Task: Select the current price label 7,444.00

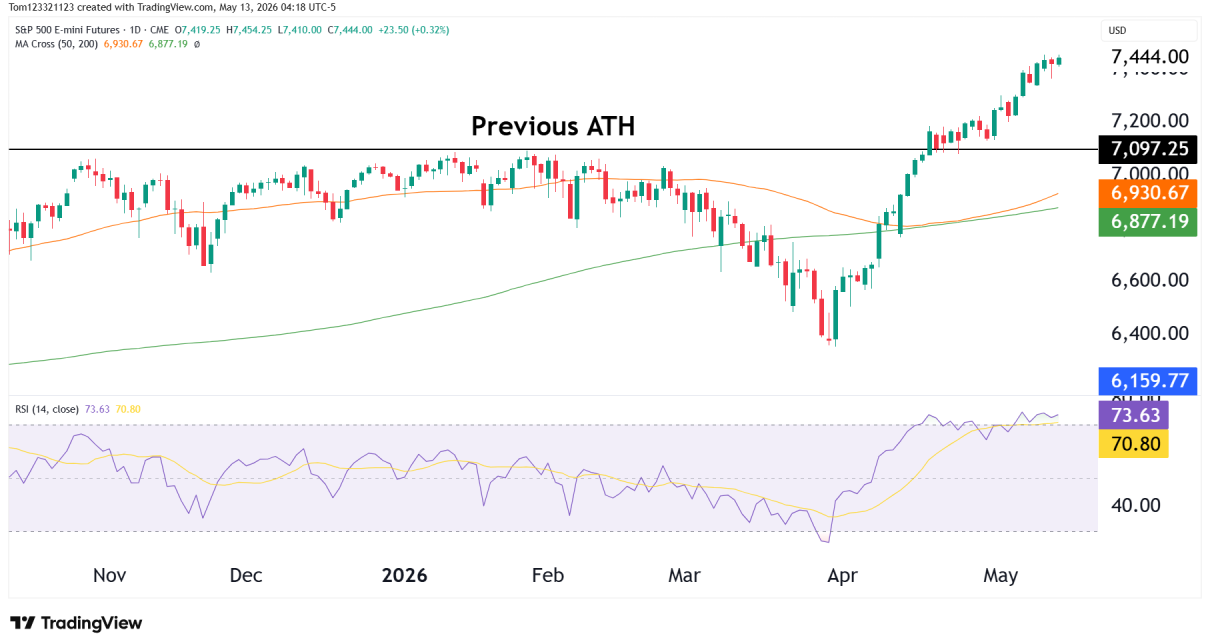Action: pos(1150,56)
